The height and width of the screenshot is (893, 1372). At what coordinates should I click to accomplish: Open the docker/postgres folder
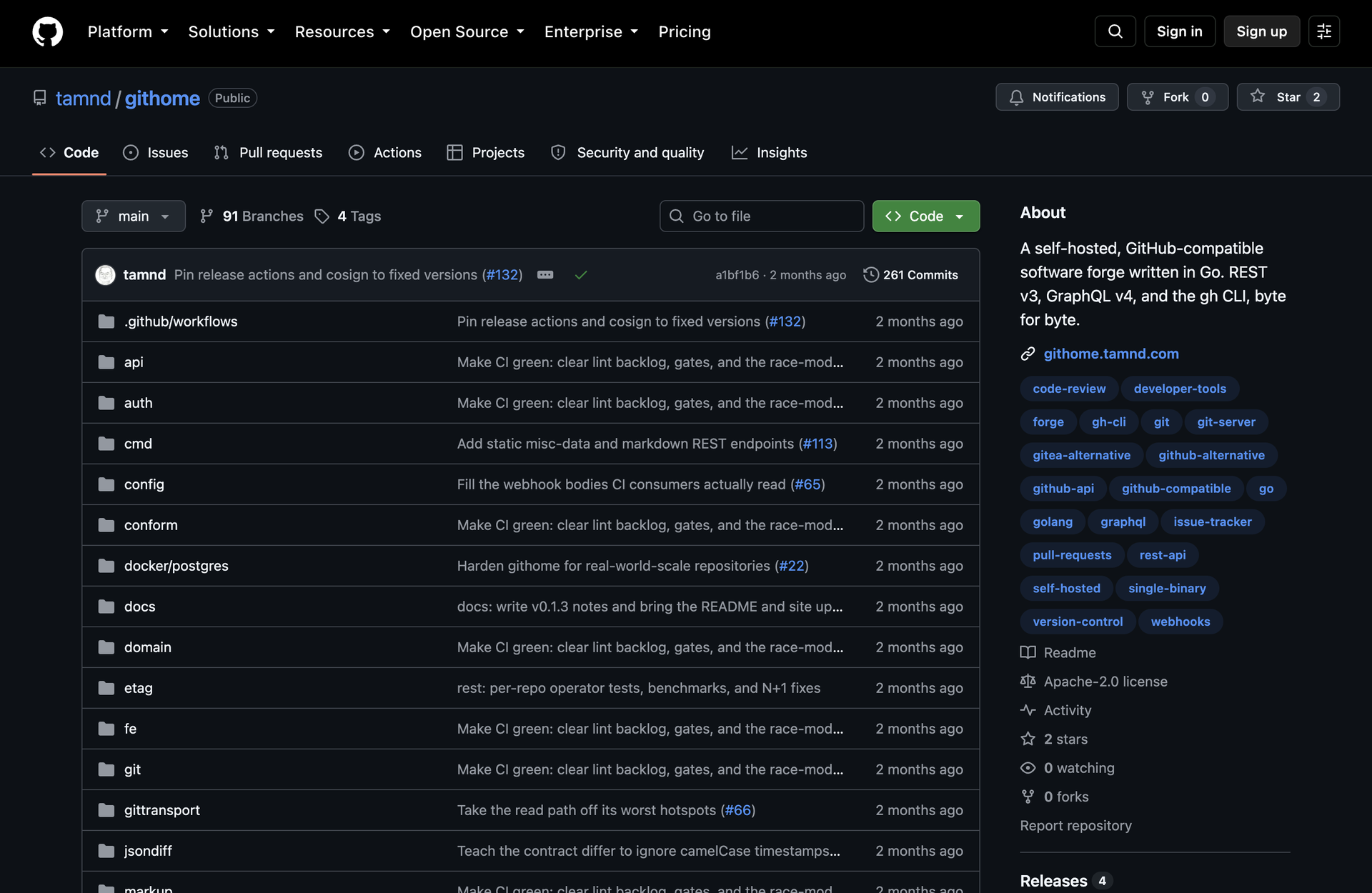(177, 566)
